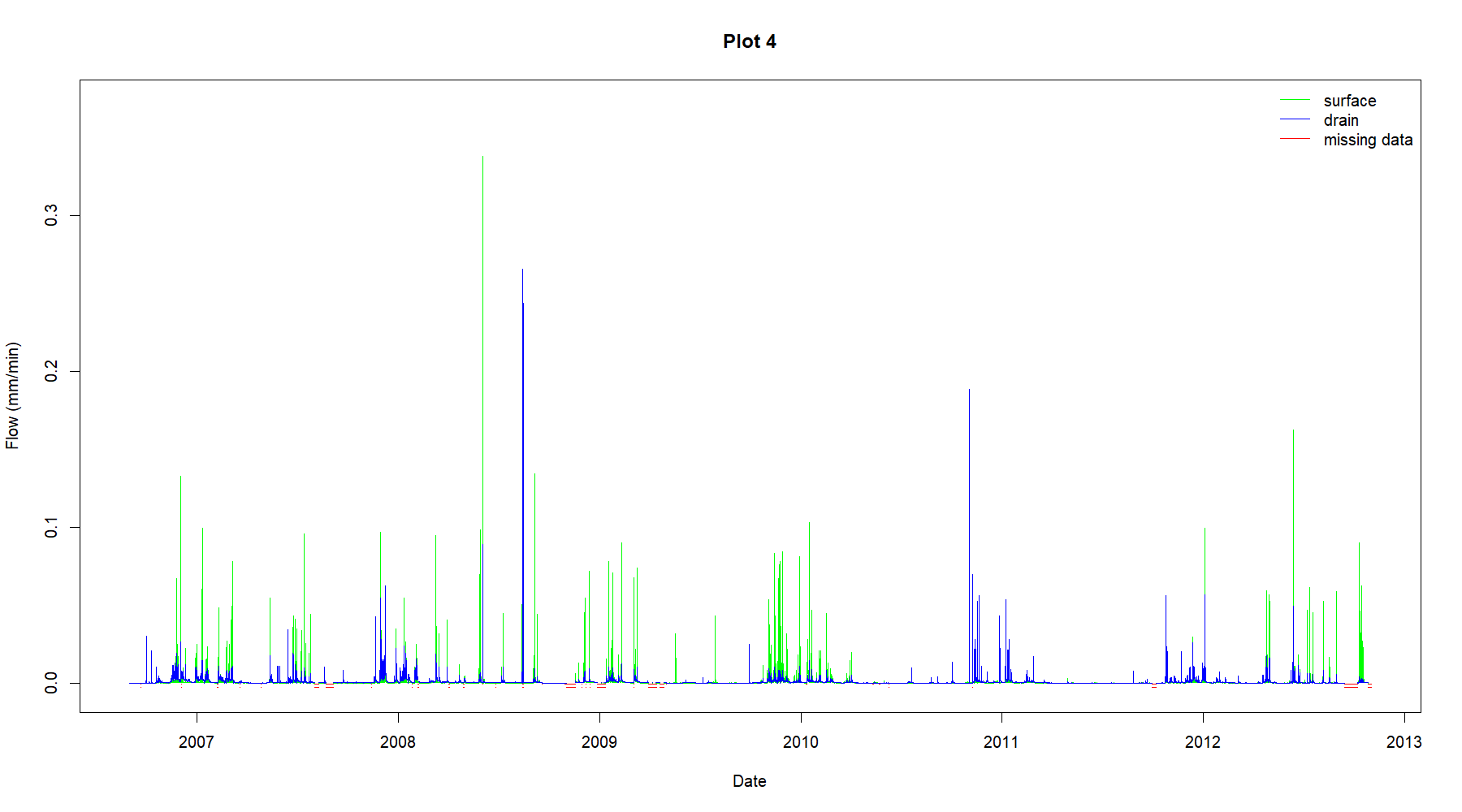The width and height of the screenshot is (1462, 812).
Task: Click the 2012 tick label on x-axis
Action: click(1202, 741)
